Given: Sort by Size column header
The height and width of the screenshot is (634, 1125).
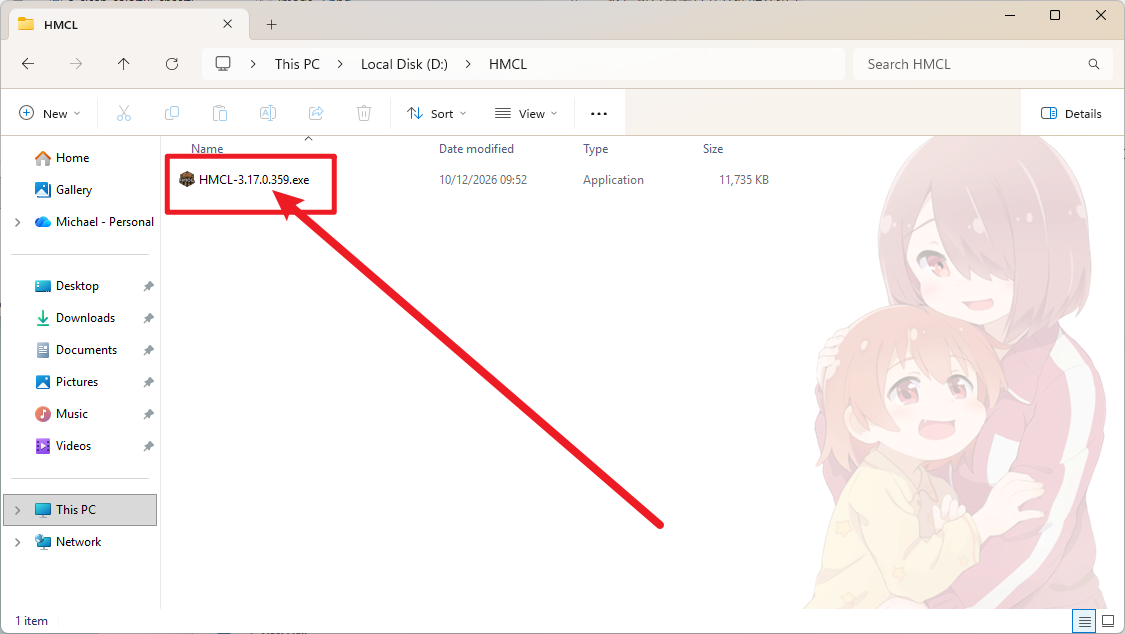Looking at the screenshot, I should click(713, 149).
